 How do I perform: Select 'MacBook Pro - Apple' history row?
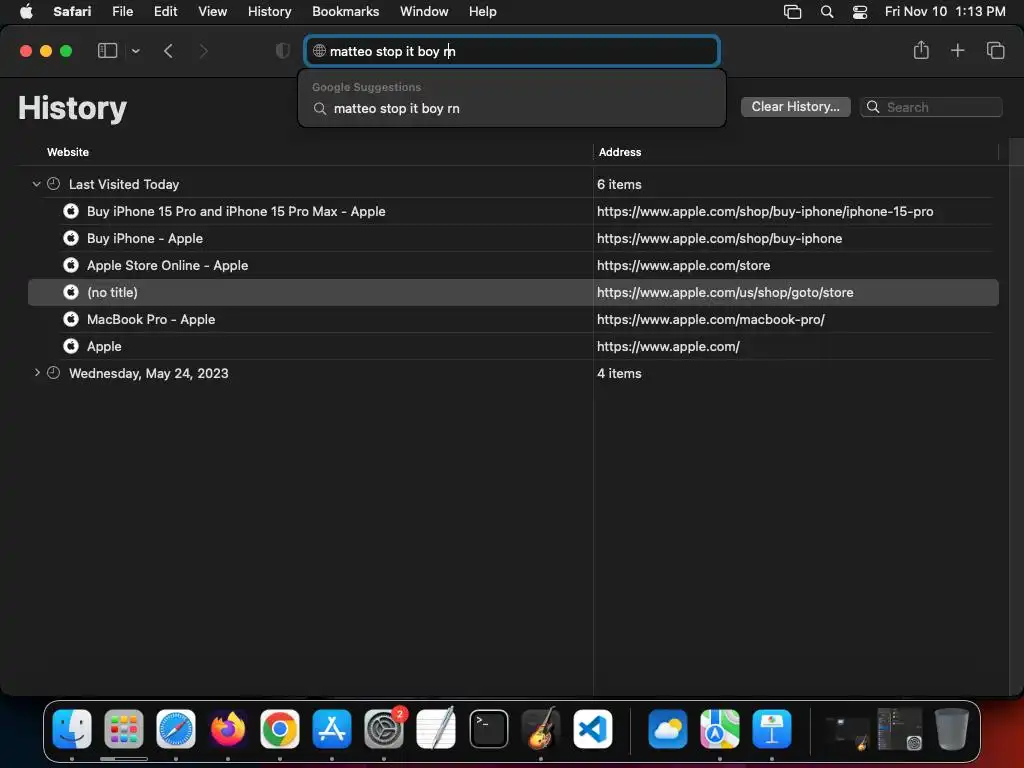(513, 319)
